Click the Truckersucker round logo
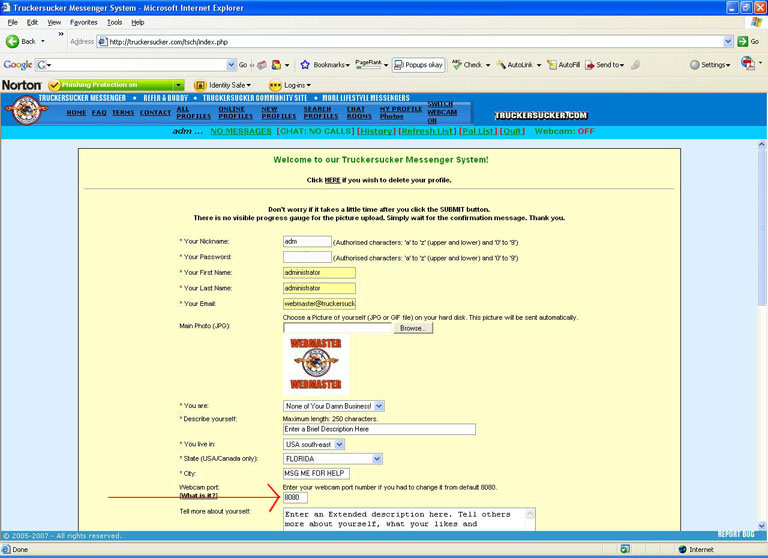768x558 pixels. (26, 110)
